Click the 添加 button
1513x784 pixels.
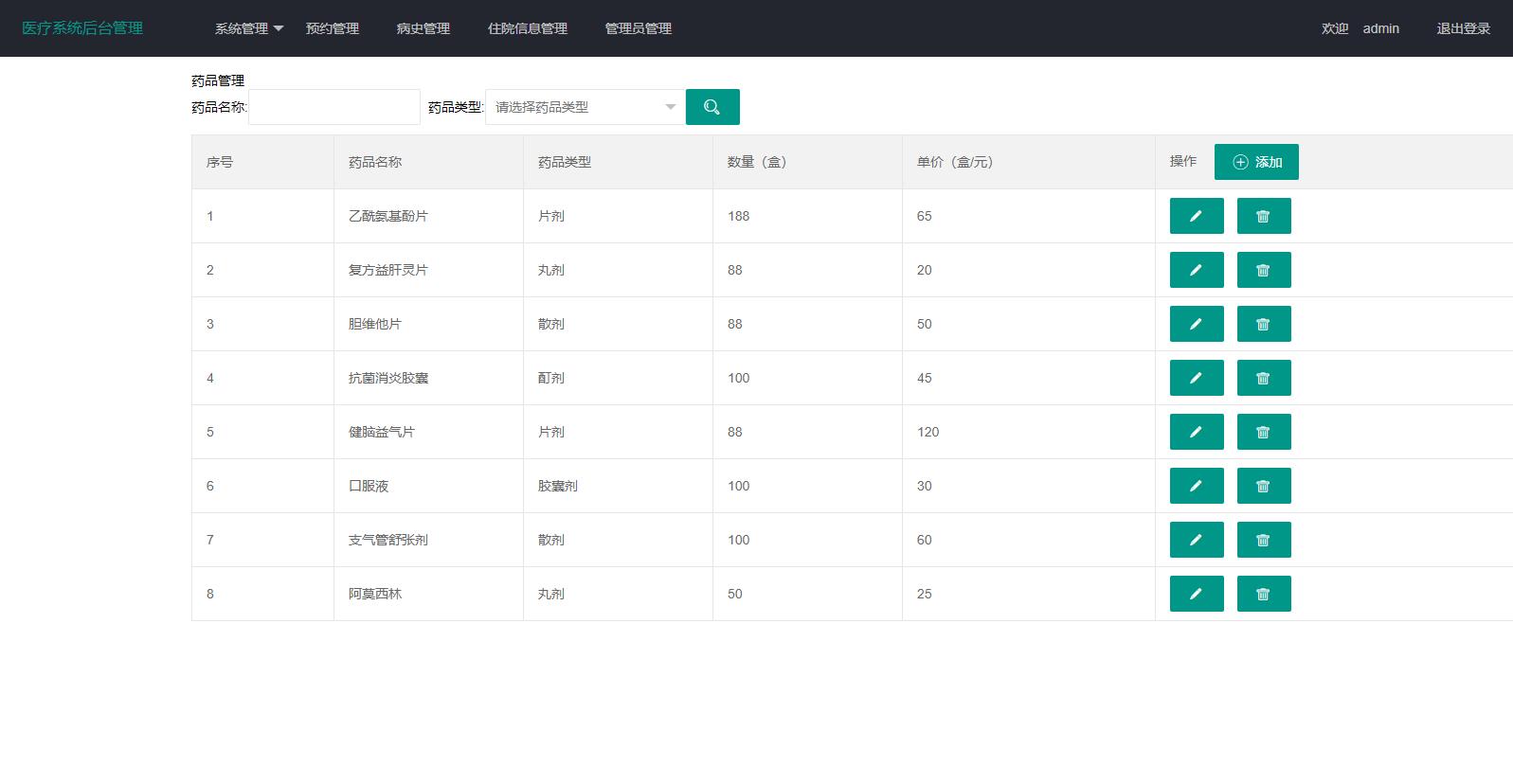coord(1255,162)
